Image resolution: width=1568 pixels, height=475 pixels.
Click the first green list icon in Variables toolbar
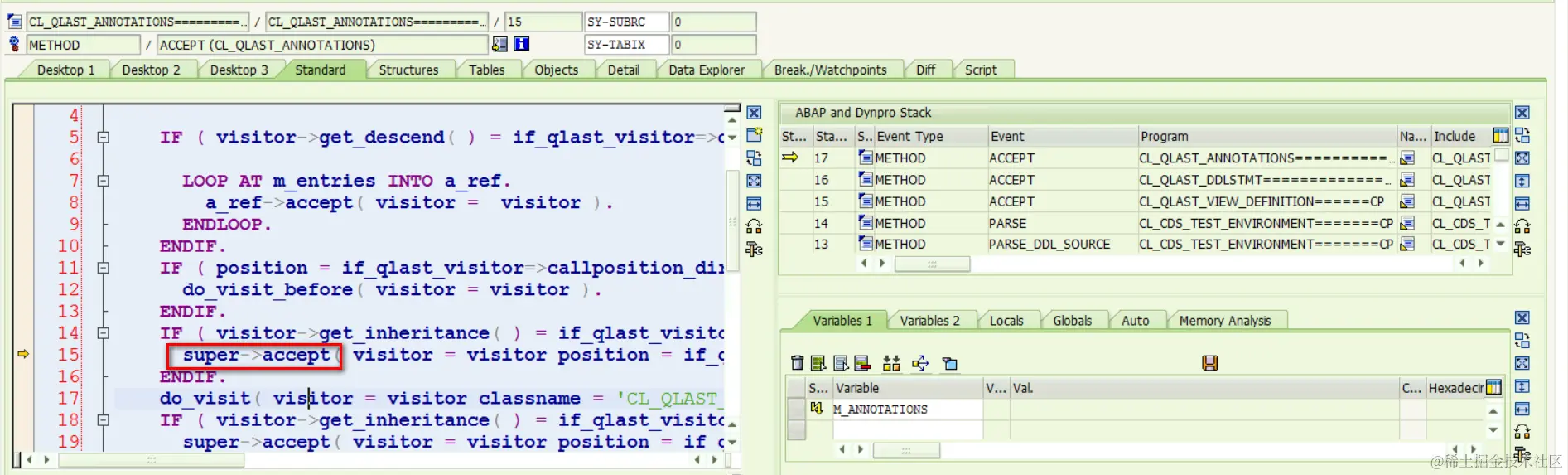click(818, 363)
